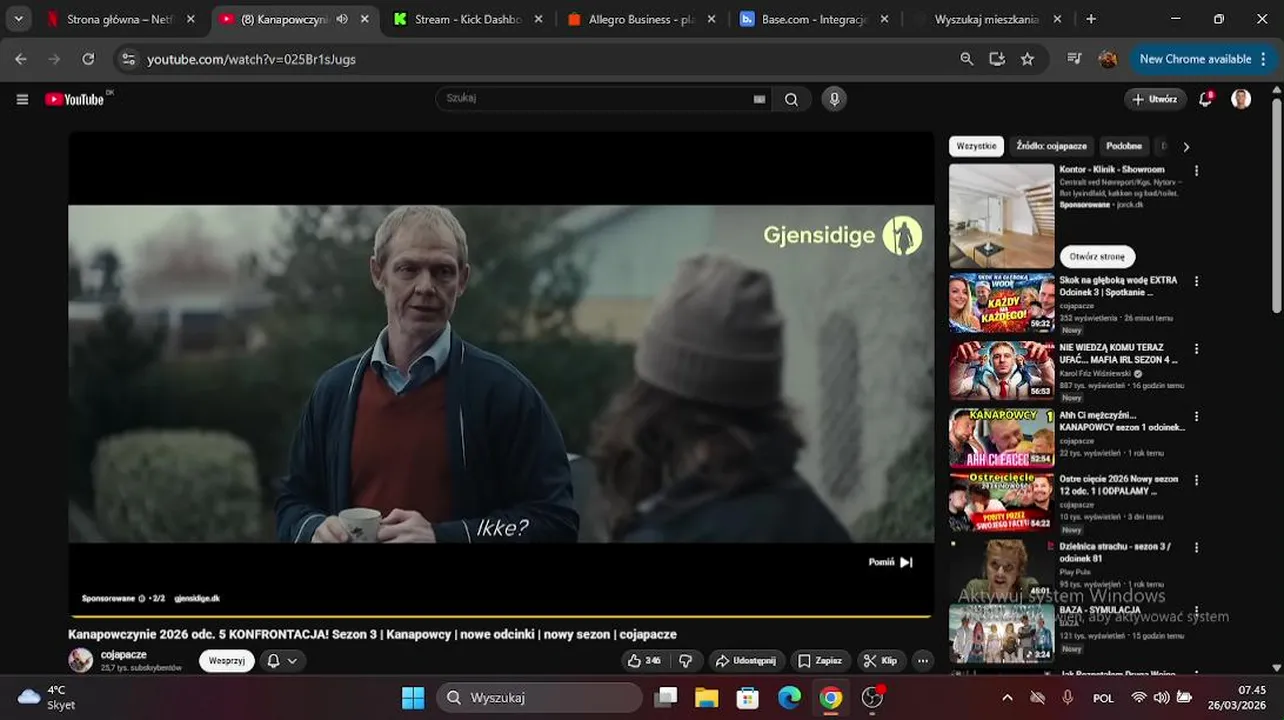Switch to Allegro Business tab
The height and width of the screenshot is (720, 1284).
click(x=642, y=19)
